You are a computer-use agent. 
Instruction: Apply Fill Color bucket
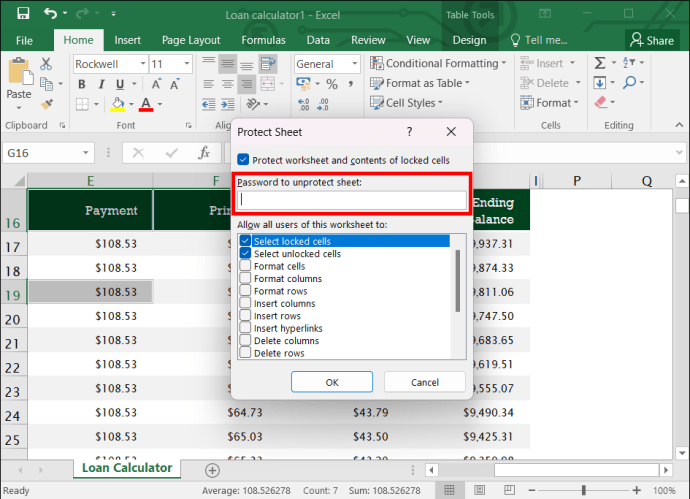(117, 104)
